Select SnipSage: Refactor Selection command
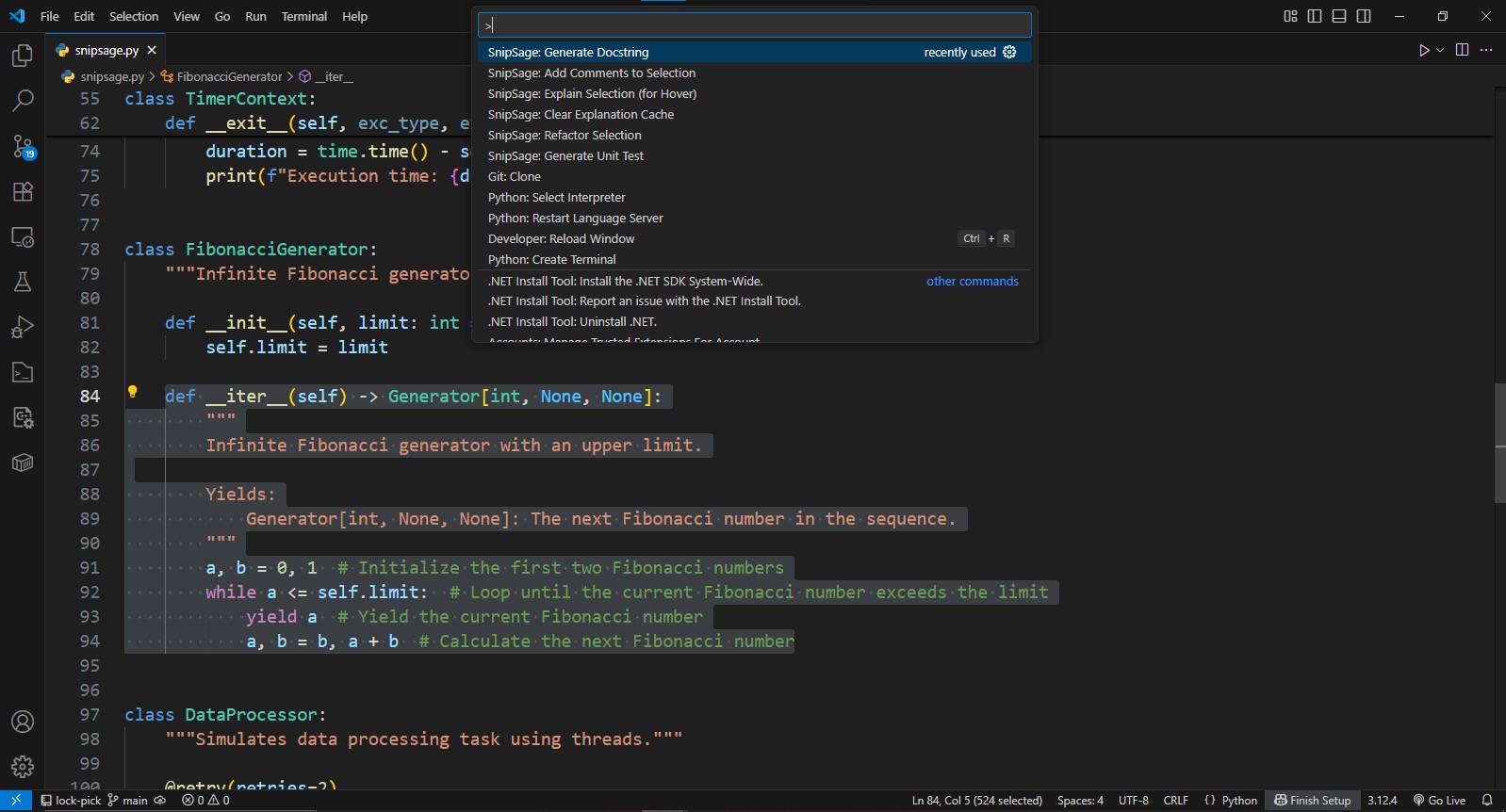 [x=565, y=135]
